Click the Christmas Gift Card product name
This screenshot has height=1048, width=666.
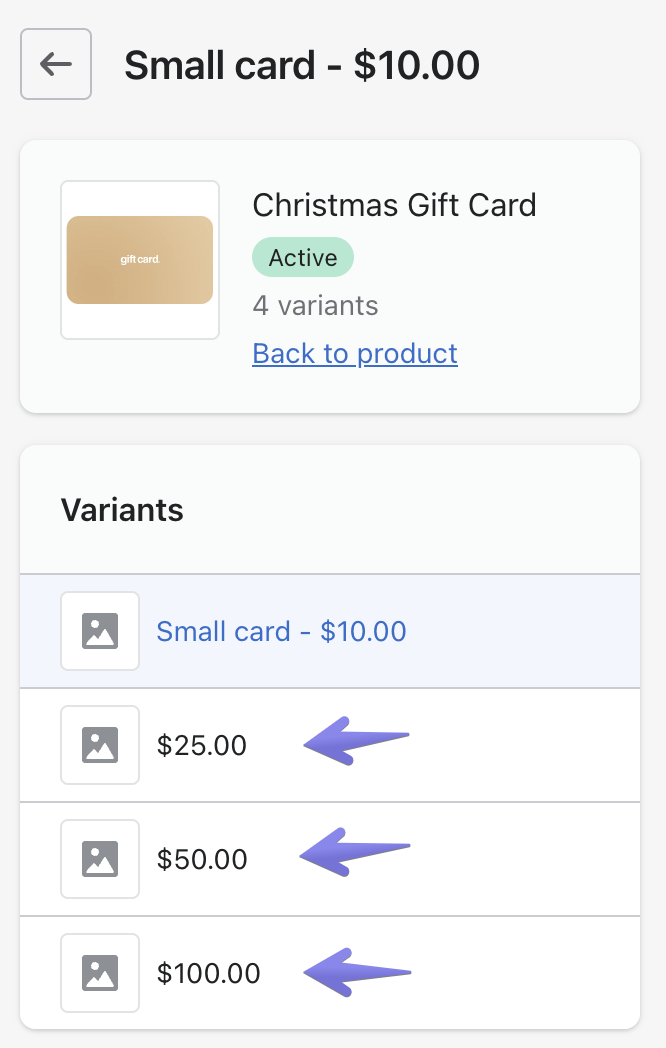[394, 205]
